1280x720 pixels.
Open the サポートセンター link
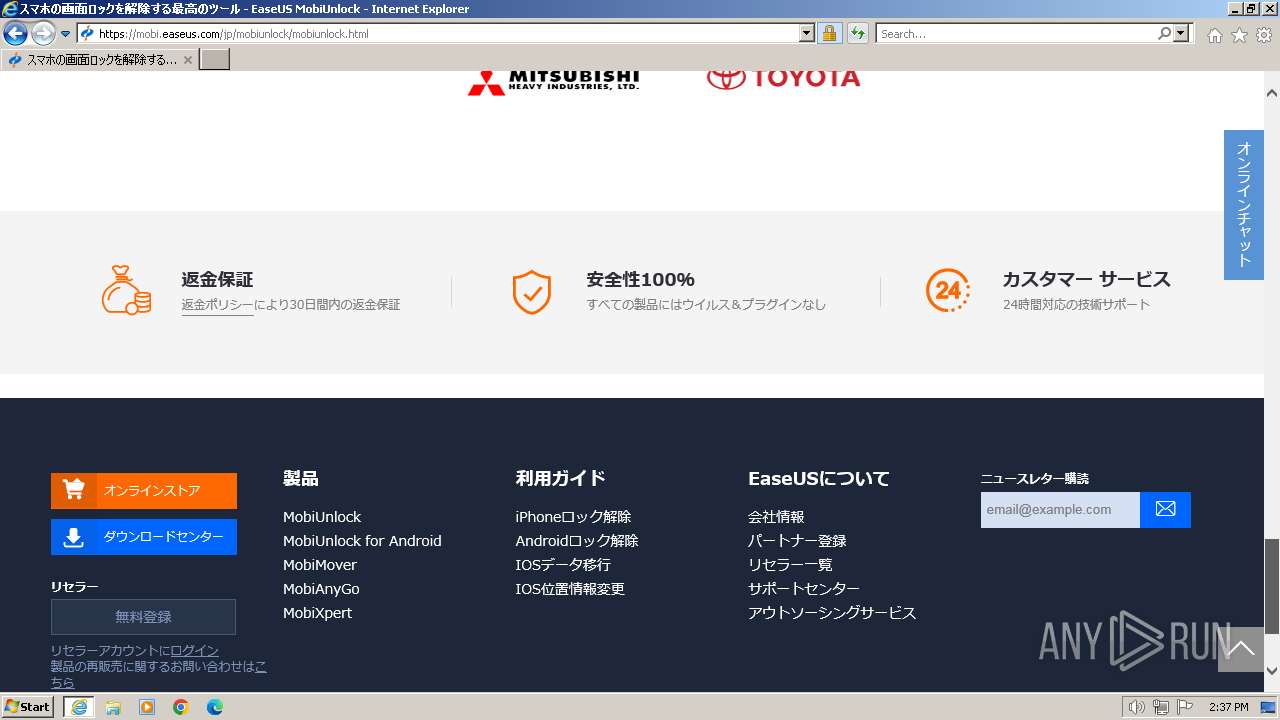point(804,589)
